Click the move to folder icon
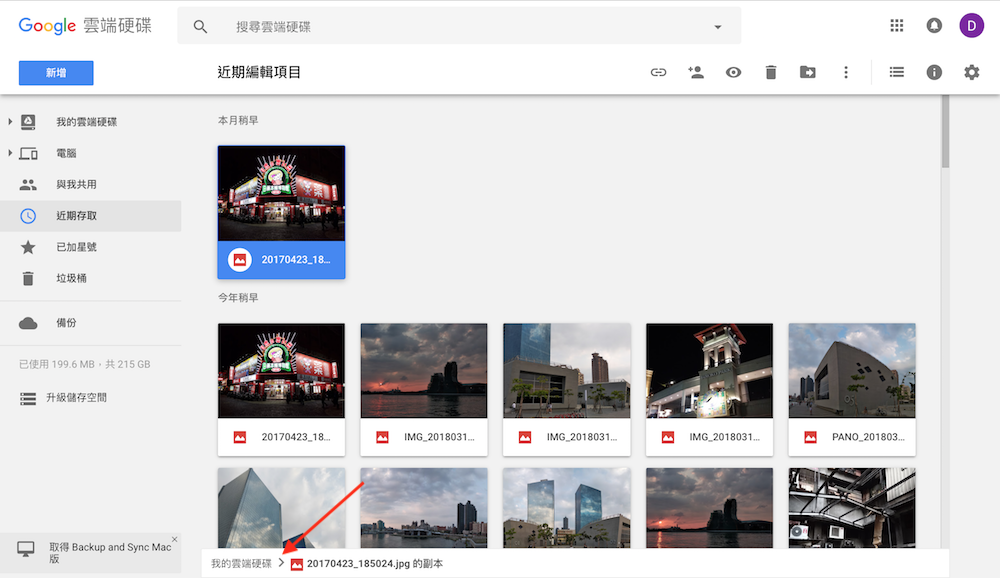This screenshot has height=578, width=1000. click(x=807, y=72)
